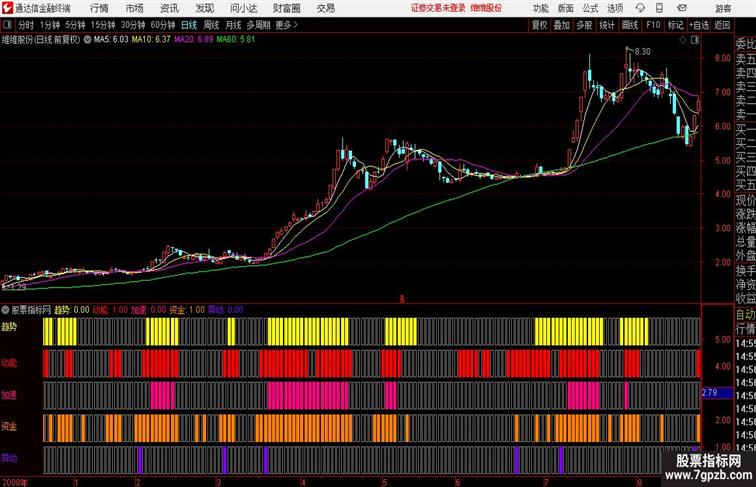Viewport: 756px width, 487px height.
Task: Open the 功能 menu
Action: point(540,8)
